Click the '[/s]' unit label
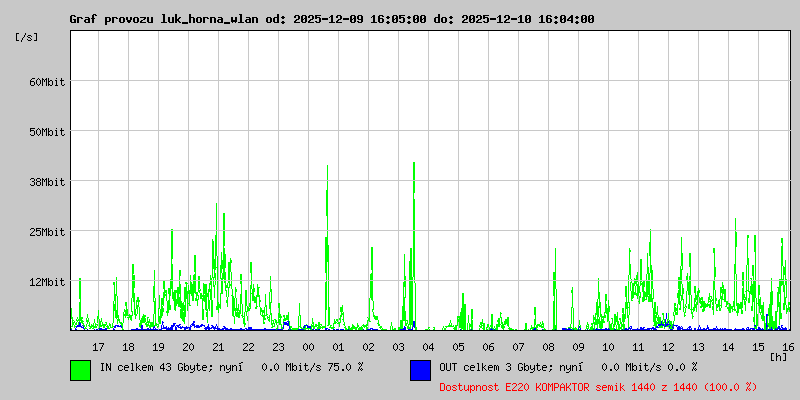This screenshot has height=400, width=800. pos(27,36)
